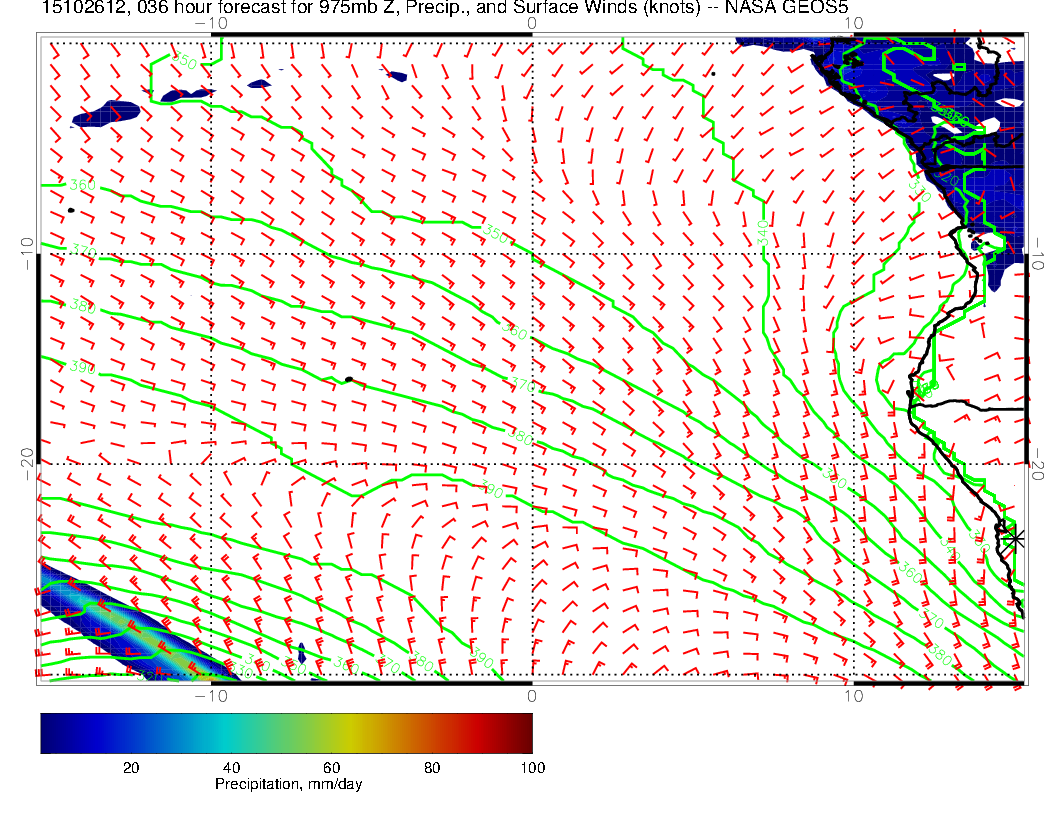This screenshot has width=1056, height=816.
Task: Click the longitude label 0 on the bottom axis
Action: tap(531, 695)
